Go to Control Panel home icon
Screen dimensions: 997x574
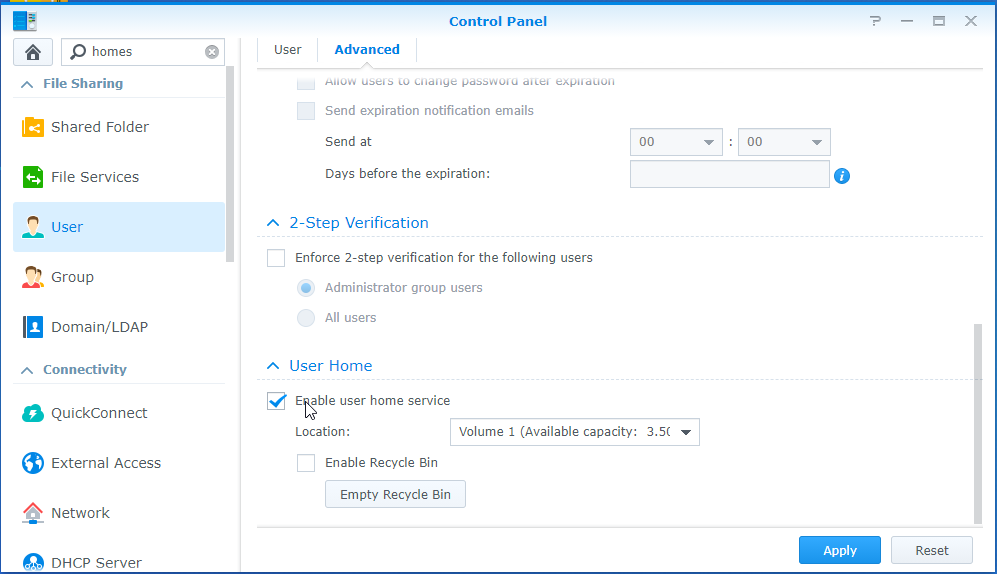[x=33, y=51]
